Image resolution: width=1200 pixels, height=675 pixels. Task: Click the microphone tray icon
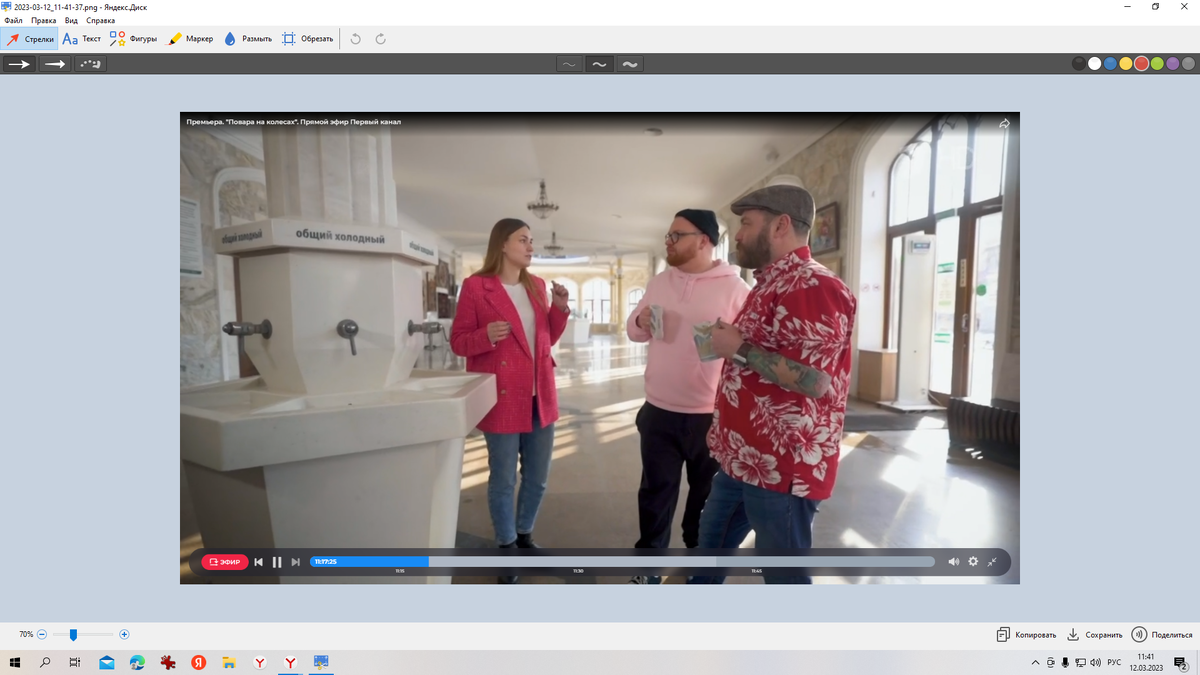tap(1065, 663)
